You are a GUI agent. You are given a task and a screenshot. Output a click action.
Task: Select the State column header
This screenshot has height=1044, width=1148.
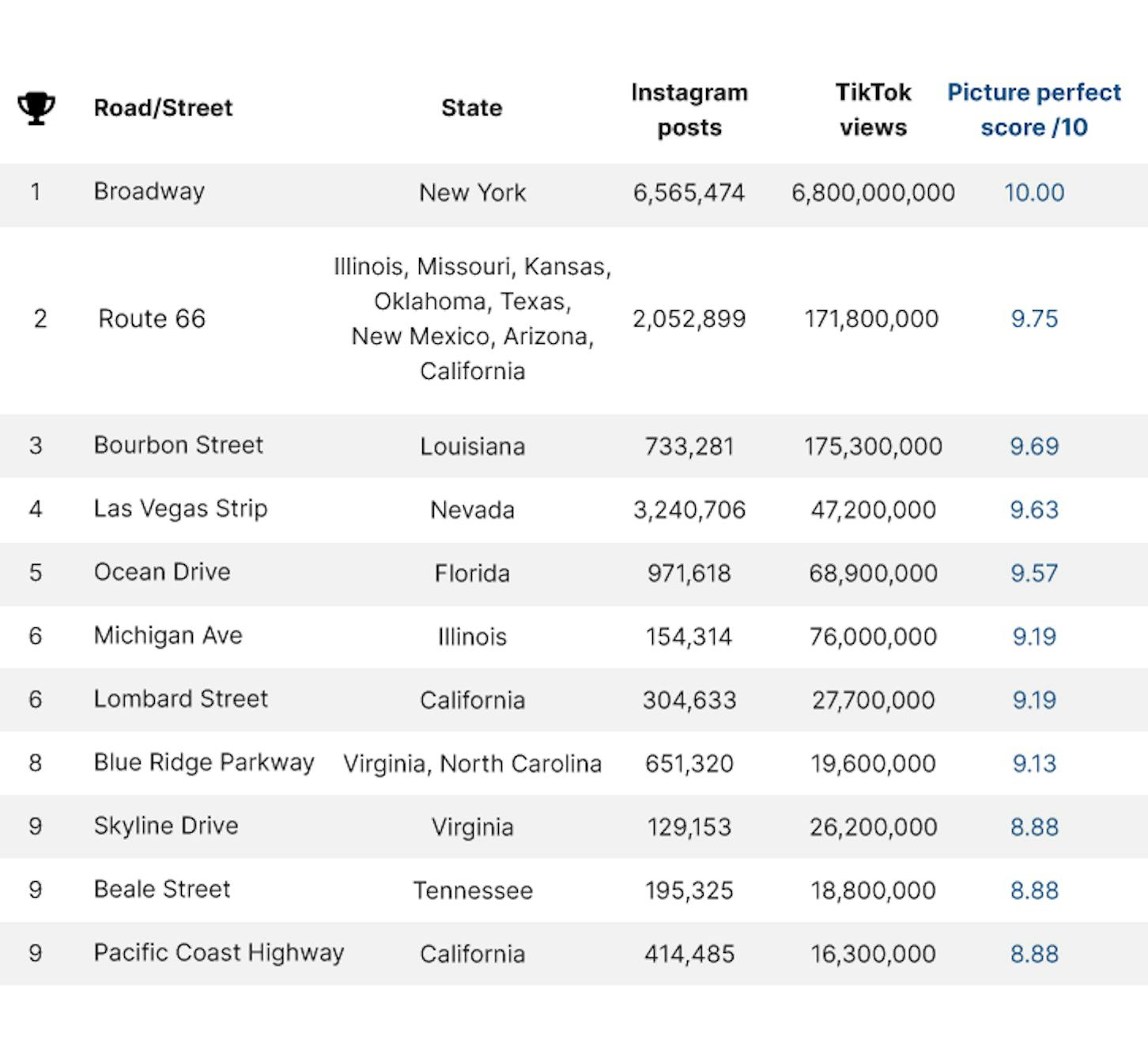pyautogui.click(x=472, y=108)
